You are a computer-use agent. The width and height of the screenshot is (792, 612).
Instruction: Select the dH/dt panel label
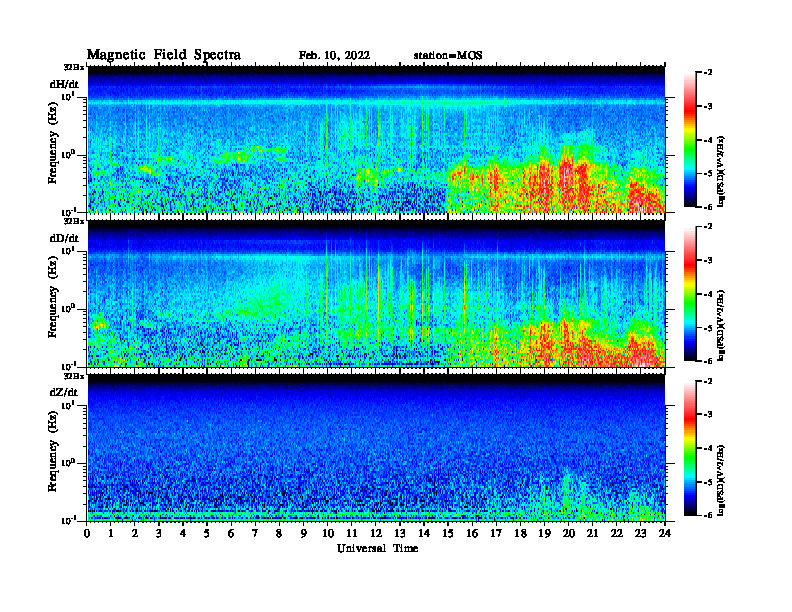point(64,84)
